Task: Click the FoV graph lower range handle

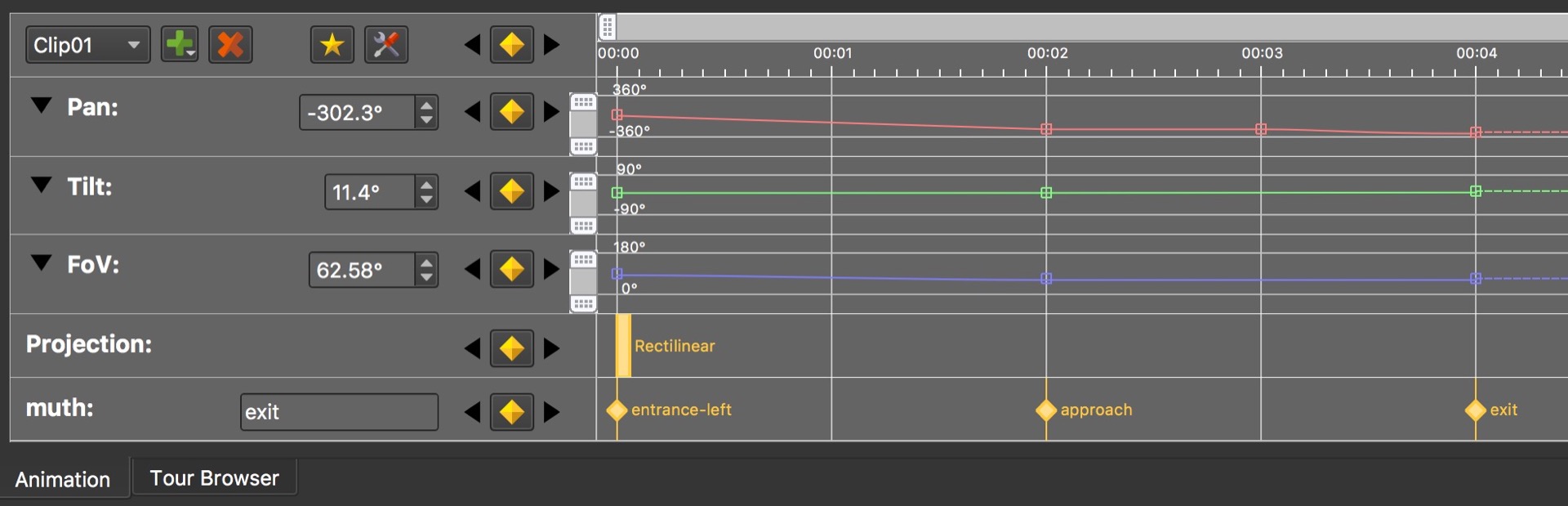Action: 583,304
